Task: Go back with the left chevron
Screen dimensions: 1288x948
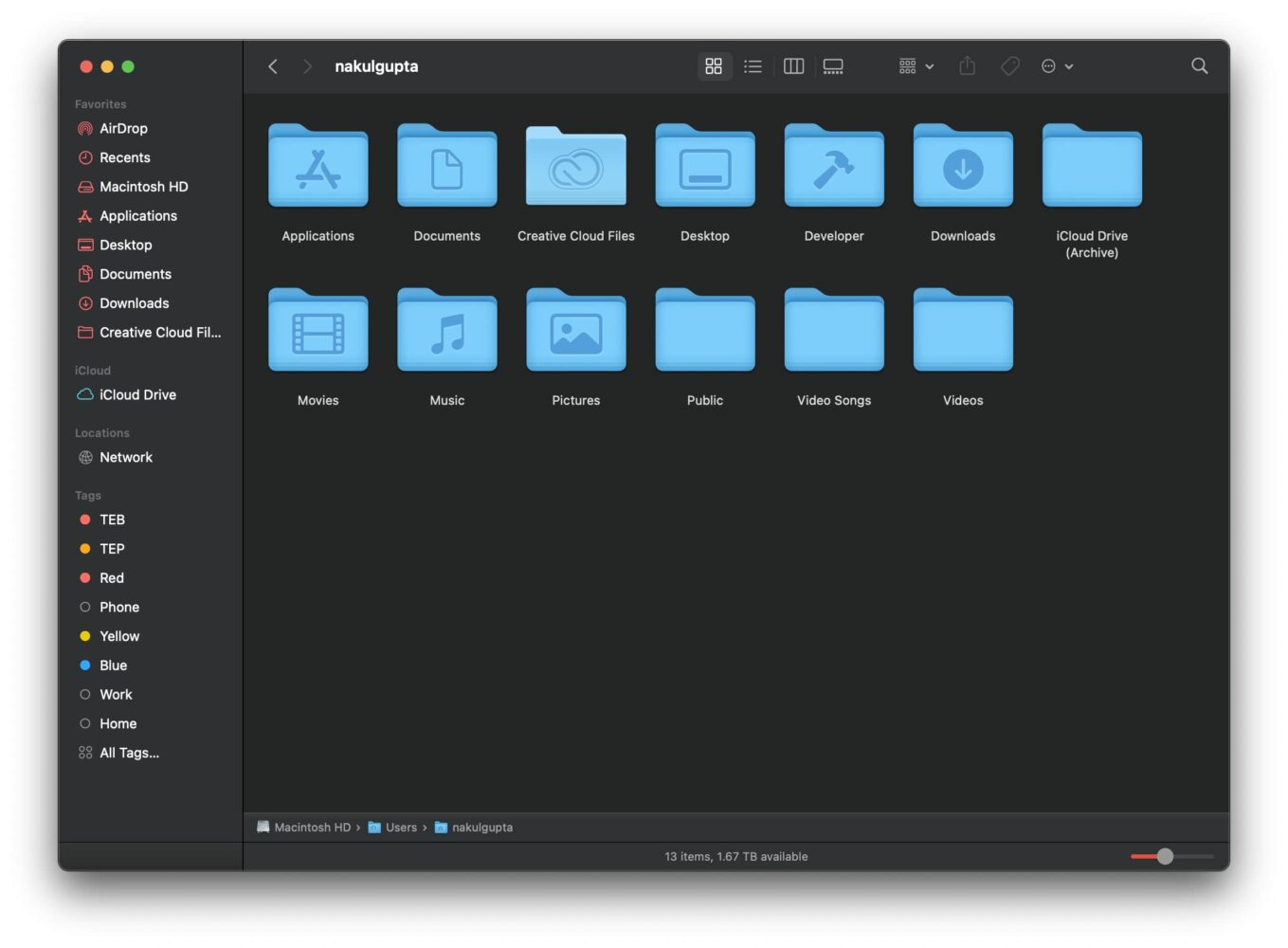Action: click(x=273, y=66)
